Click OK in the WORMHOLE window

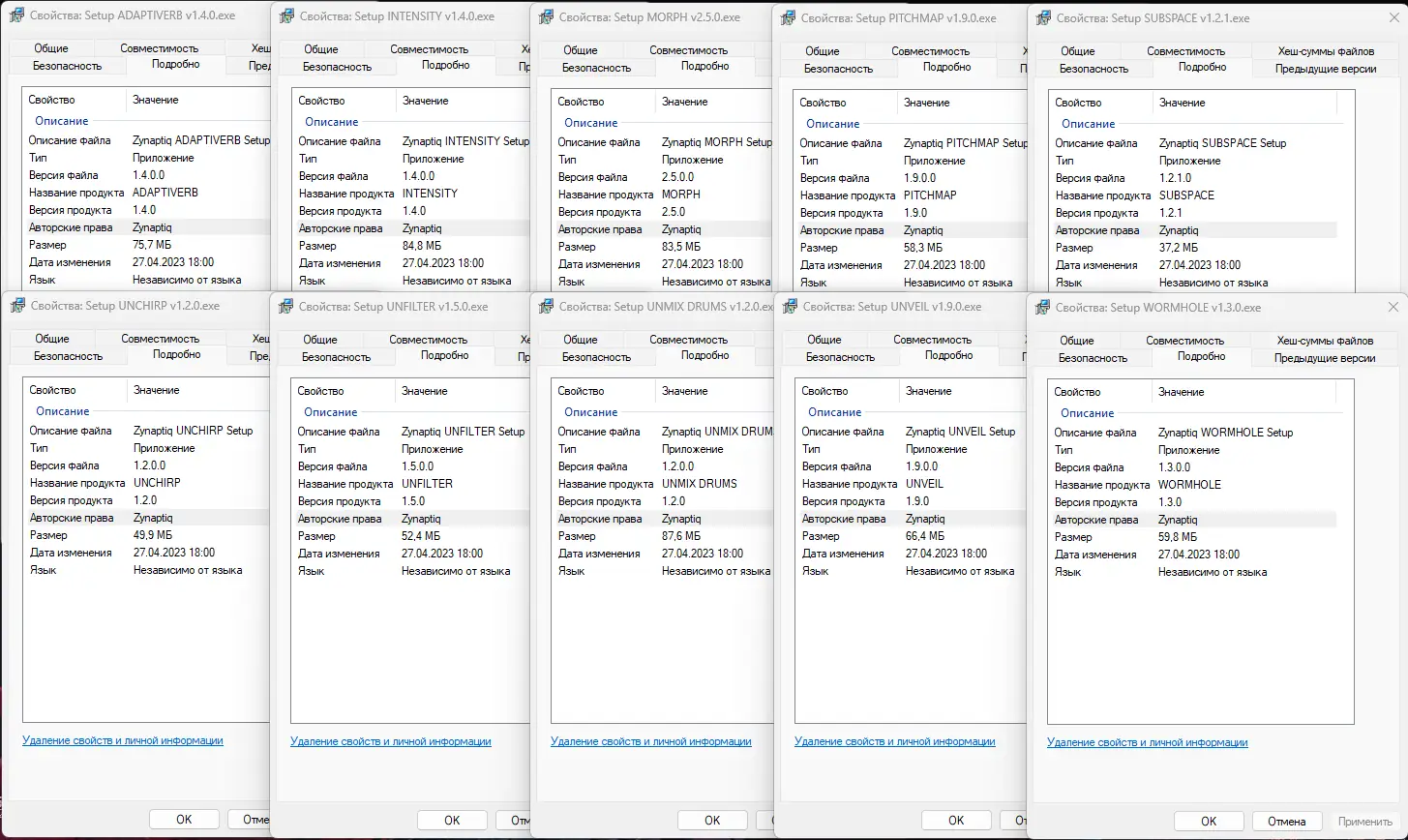[1209, 822]
